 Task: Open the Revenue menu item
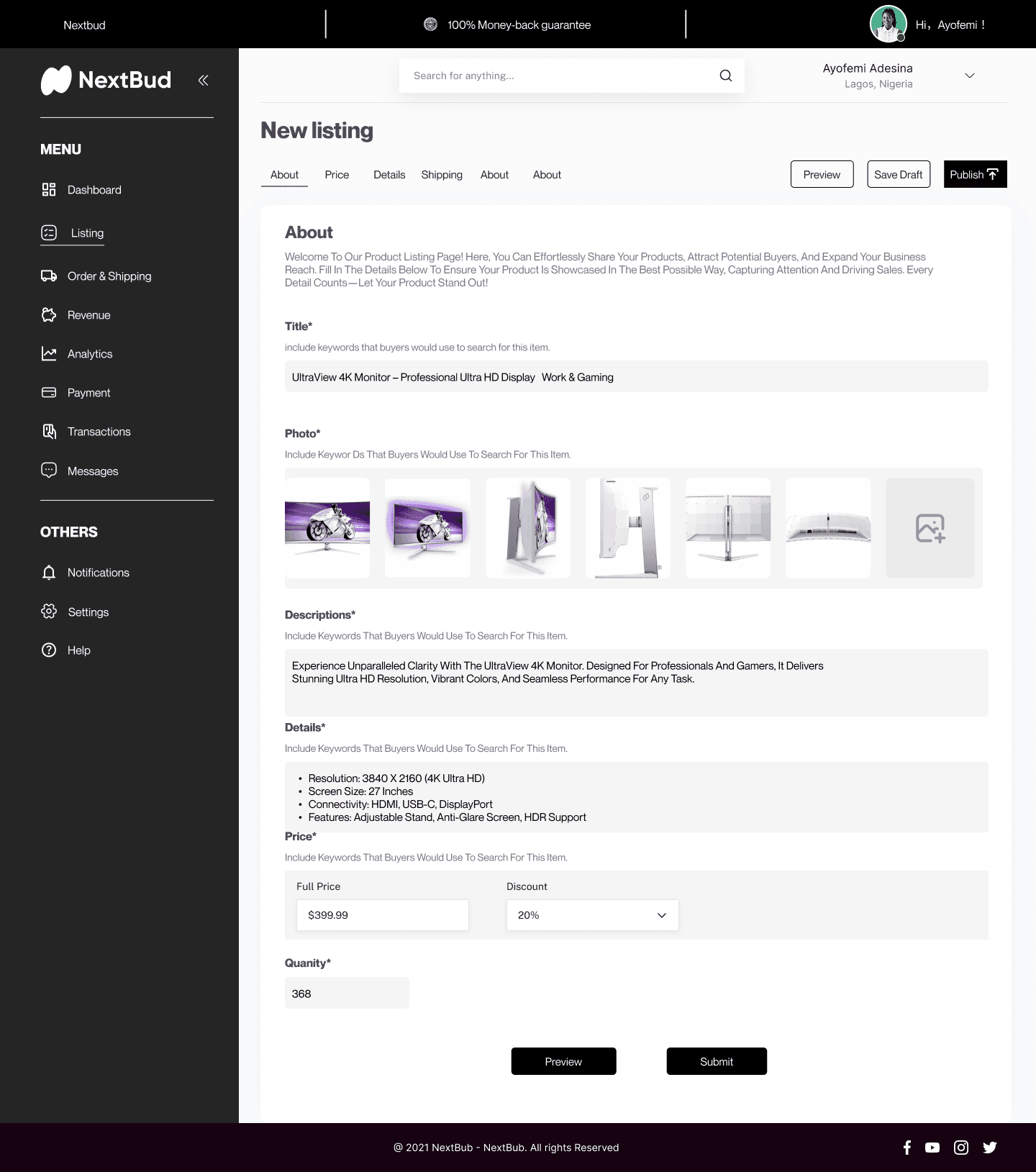coord(89,315)
